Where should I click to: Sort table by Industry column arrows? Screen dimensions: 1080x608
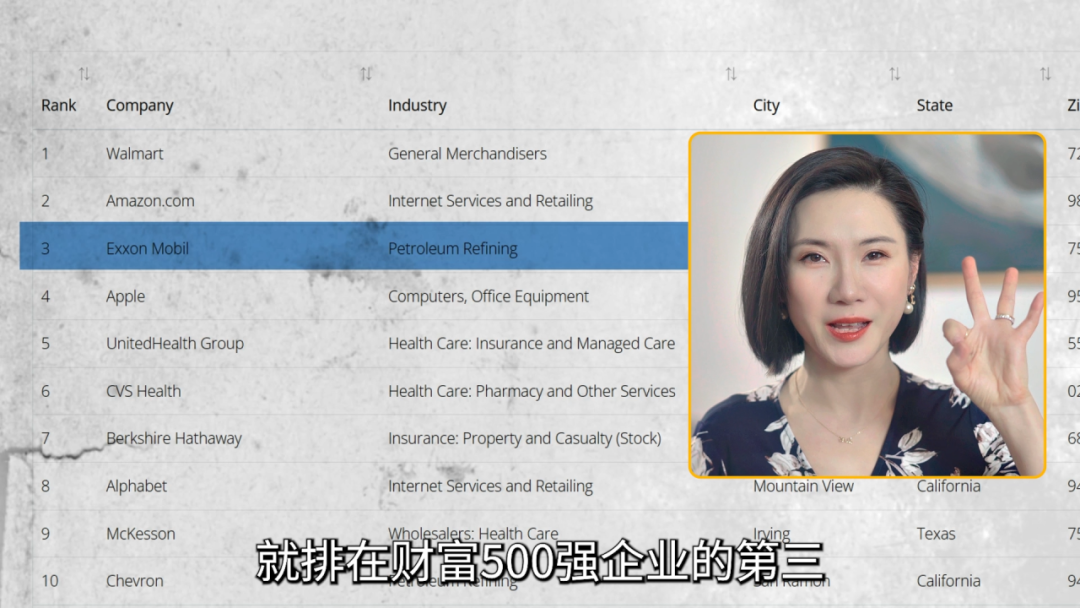pos(731,74)
